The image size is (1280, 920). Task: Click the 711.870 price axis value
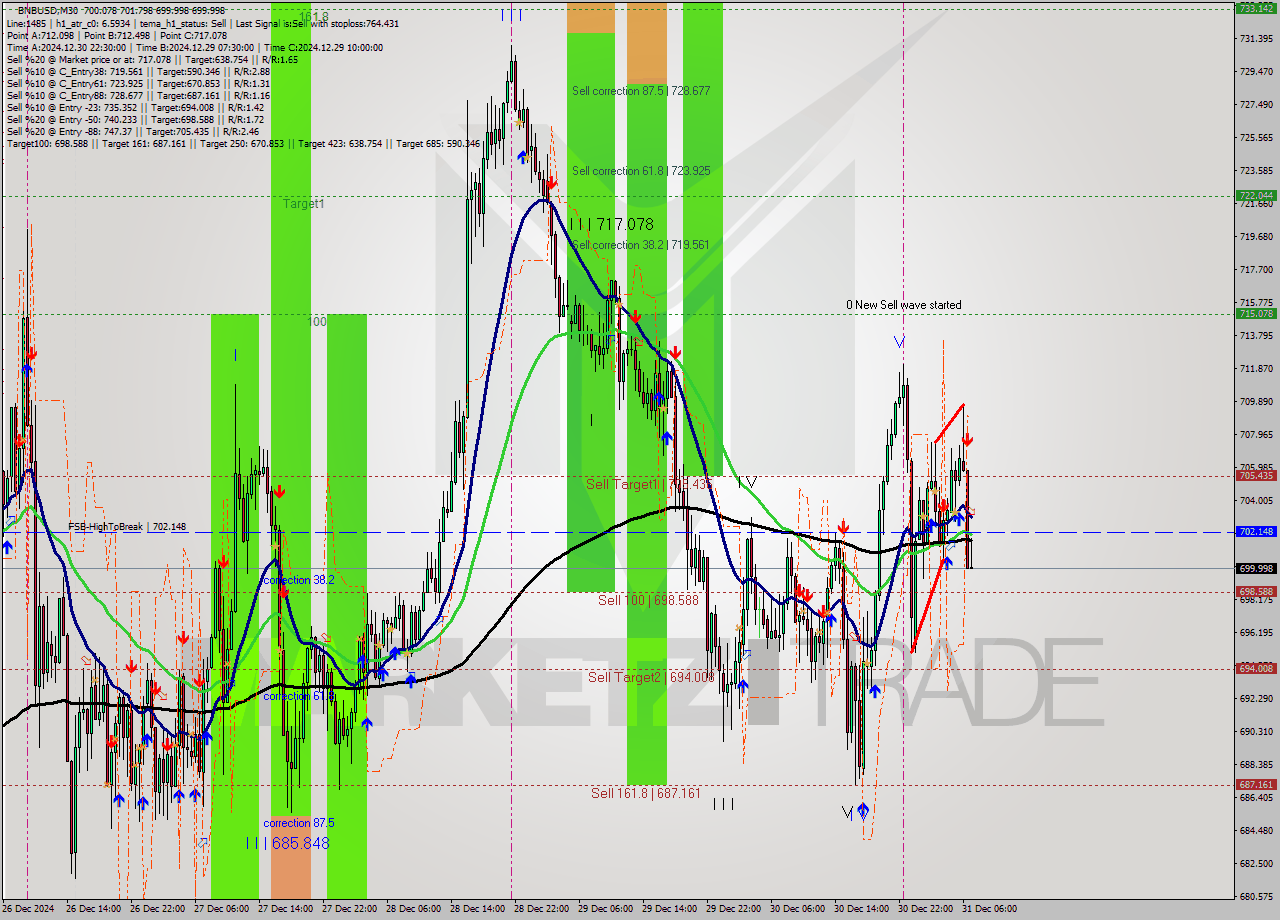click(1256, 368)
